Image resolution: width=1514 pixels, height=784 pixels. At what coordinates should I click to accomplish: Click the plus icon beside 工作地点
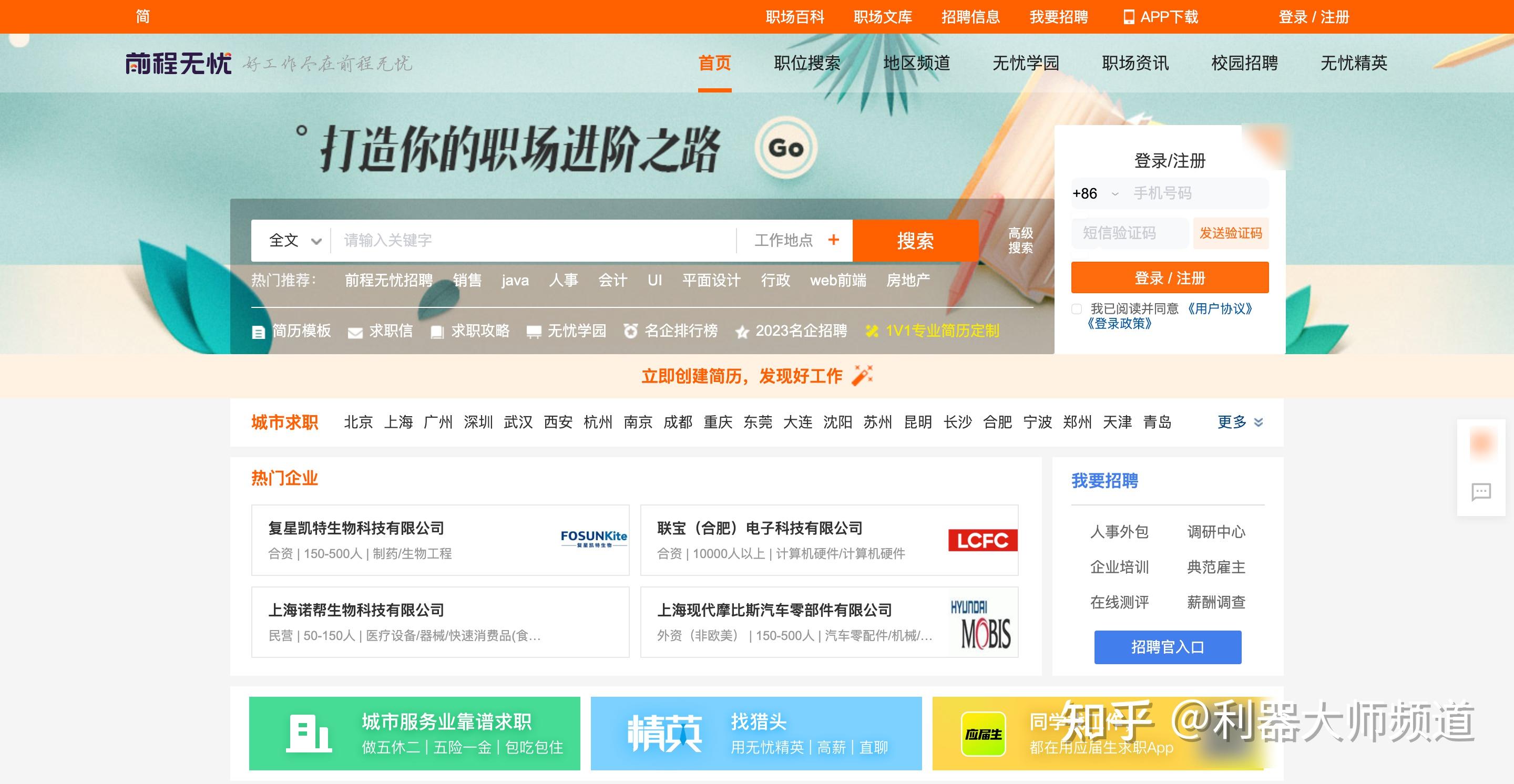pos(833,240)
